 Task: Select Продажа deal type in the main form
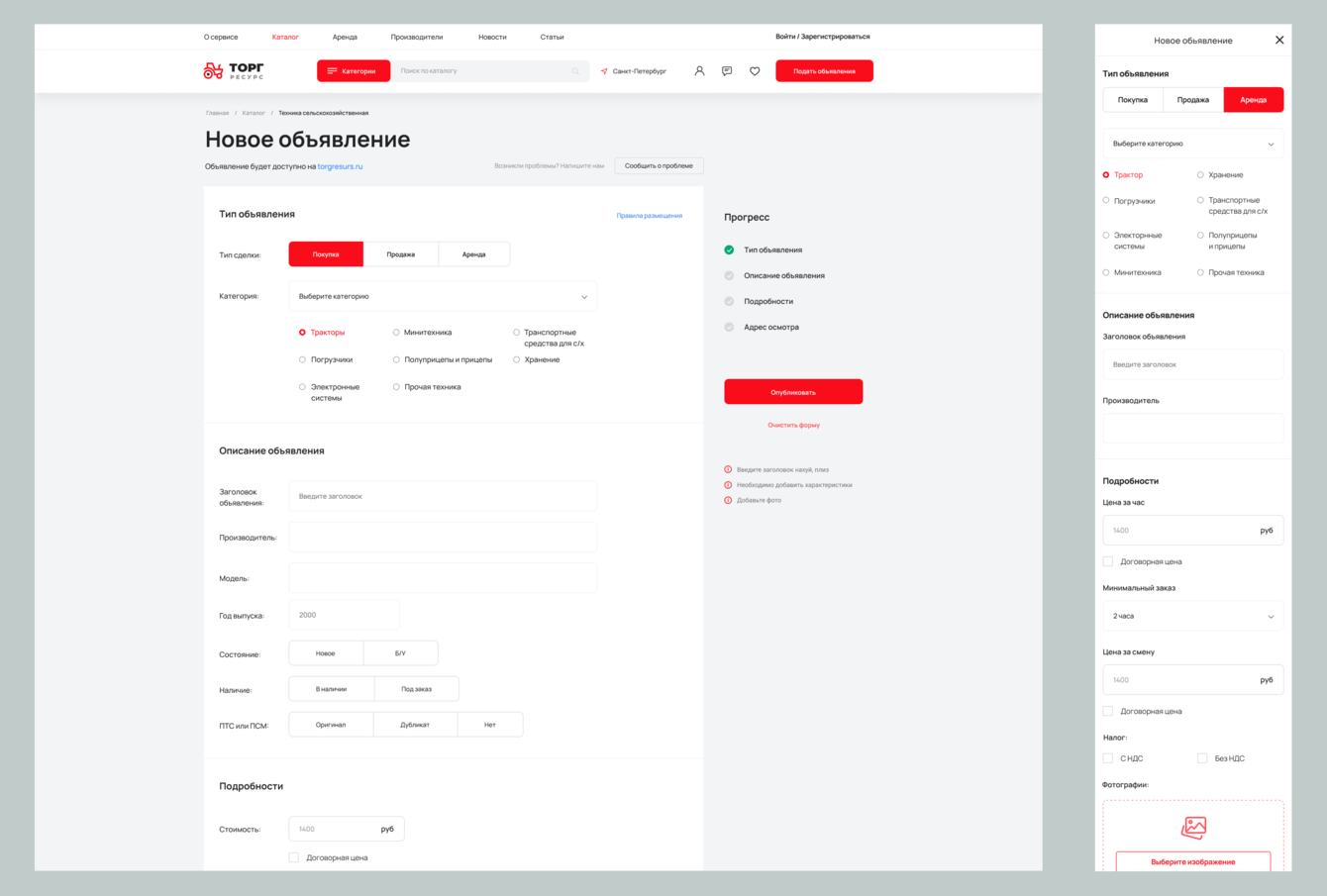401,254
